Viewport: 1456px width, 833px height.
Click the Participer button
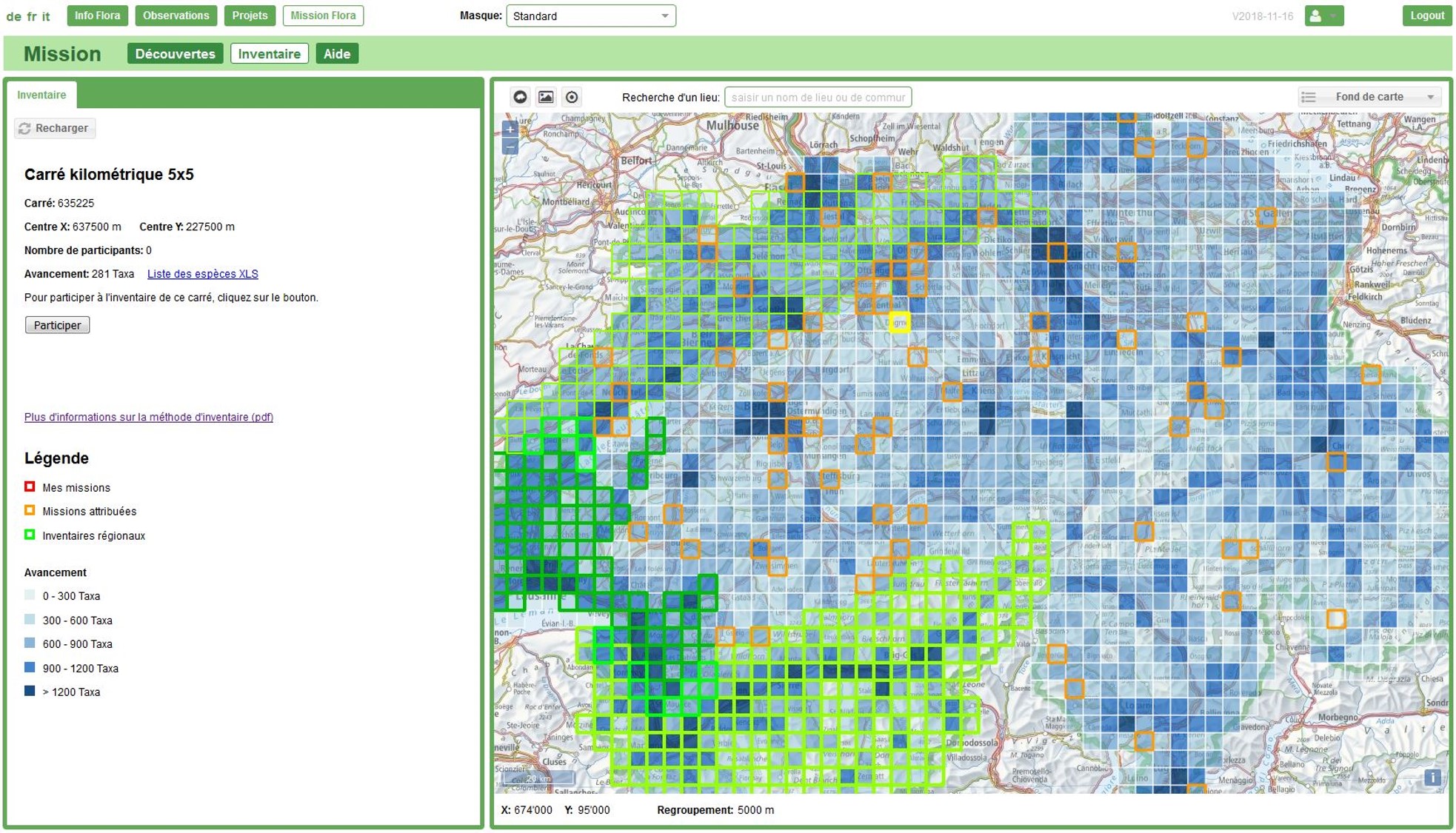point(57,325)
